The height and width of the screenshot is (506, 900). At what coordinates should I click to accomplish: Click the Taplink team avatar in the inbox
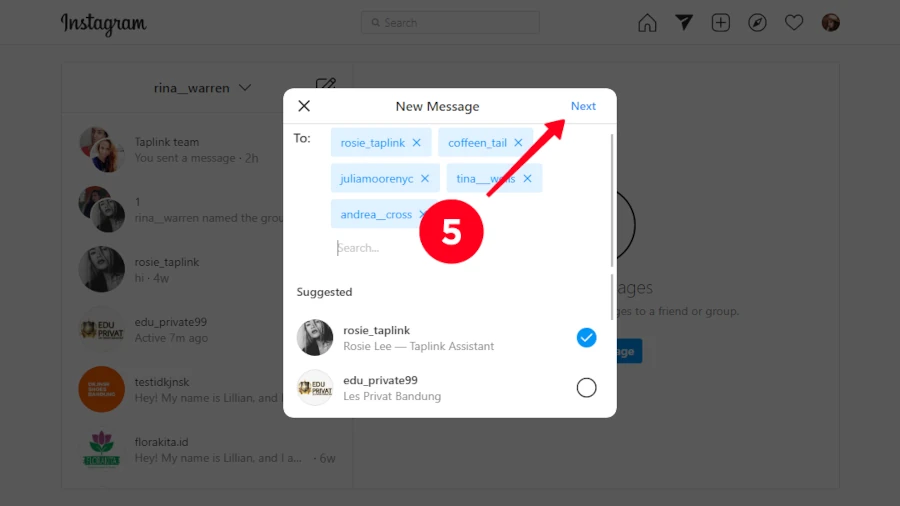click(102, 150)
